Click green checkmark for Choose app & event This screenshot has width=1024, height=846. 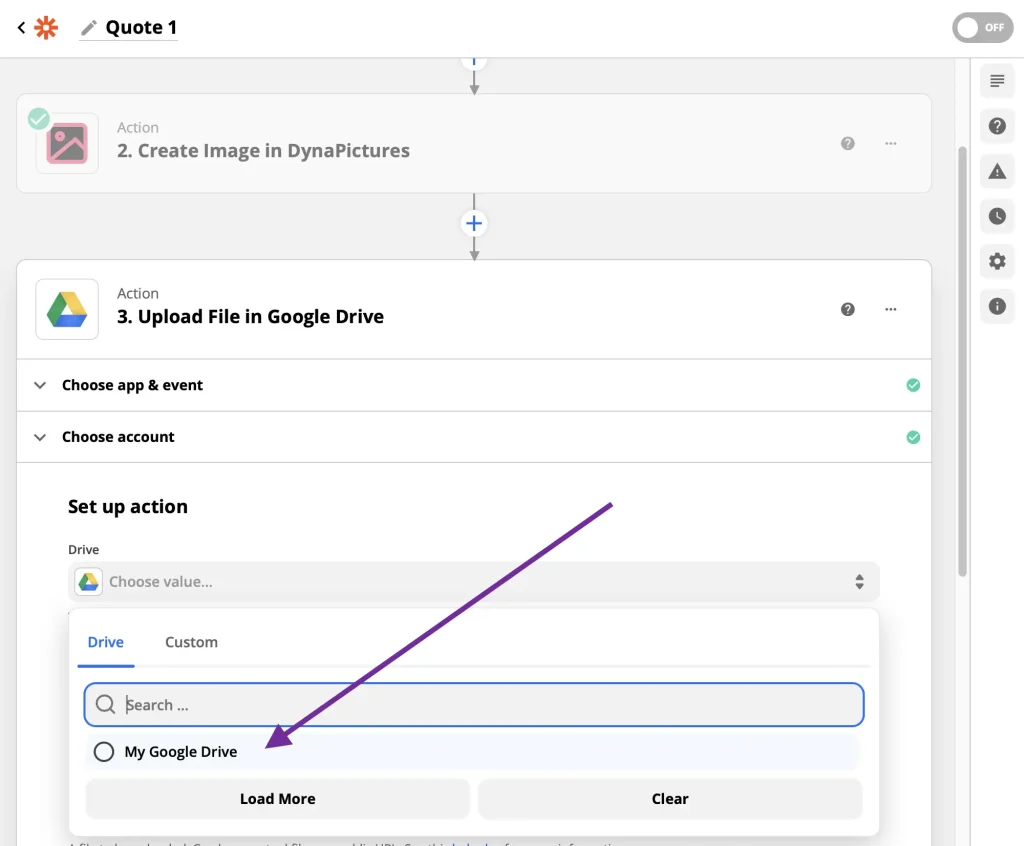913,385
